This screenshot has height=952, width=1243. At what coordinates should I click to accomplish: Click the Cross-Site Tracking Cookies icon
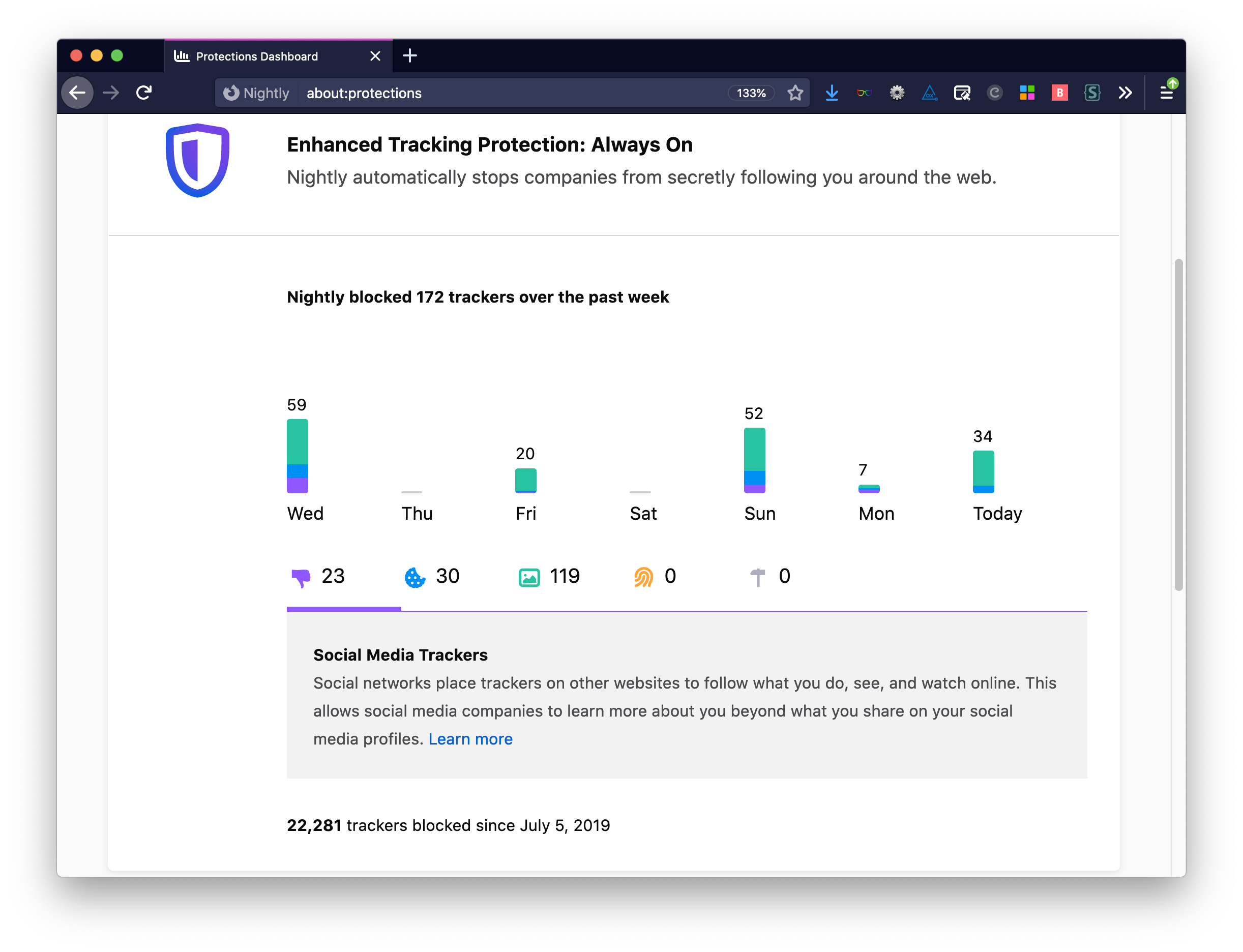(x=415, y=576)
